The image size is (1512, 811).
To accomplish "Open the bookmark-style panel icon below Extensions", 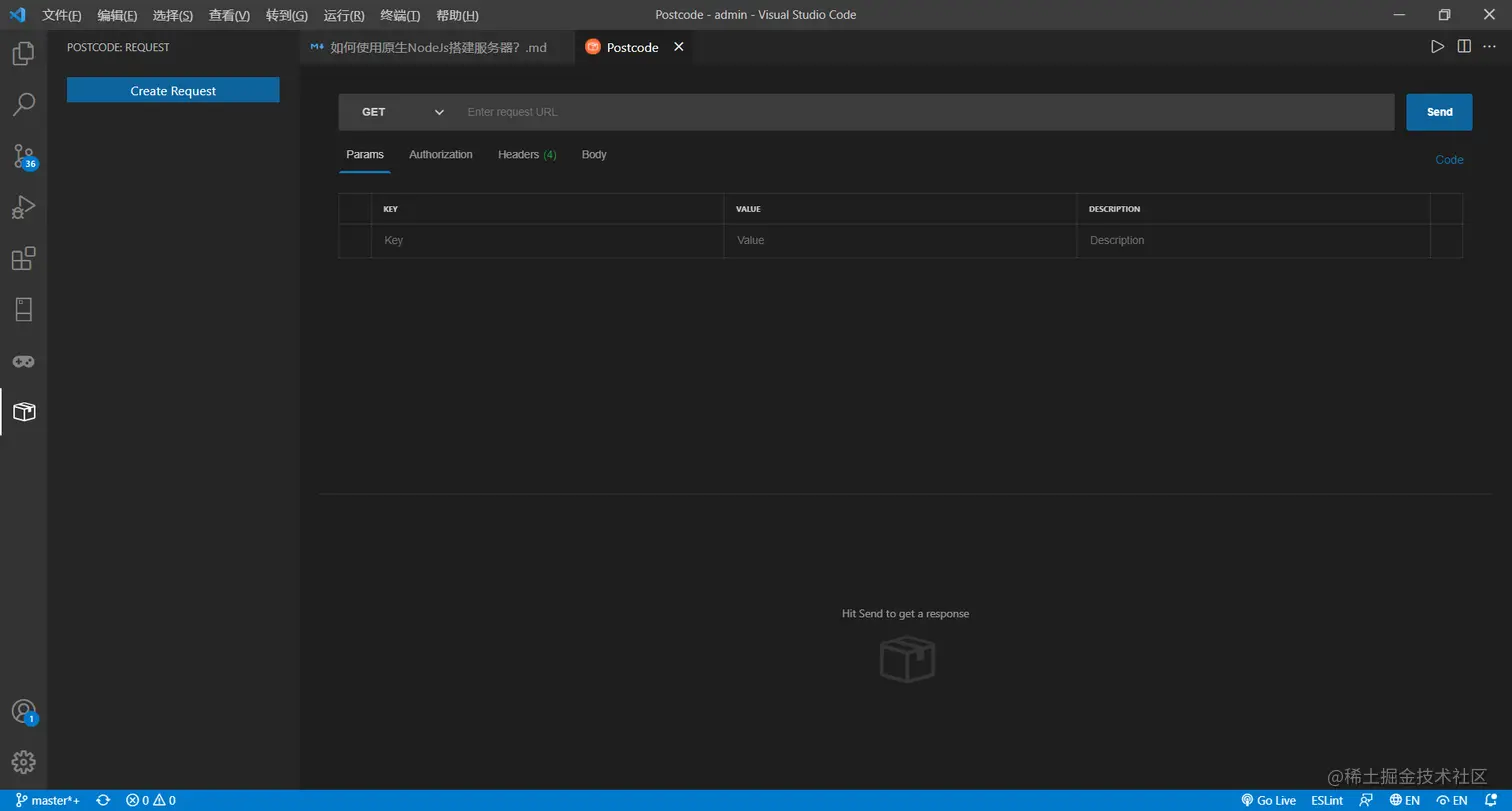I will pos(23,310).
